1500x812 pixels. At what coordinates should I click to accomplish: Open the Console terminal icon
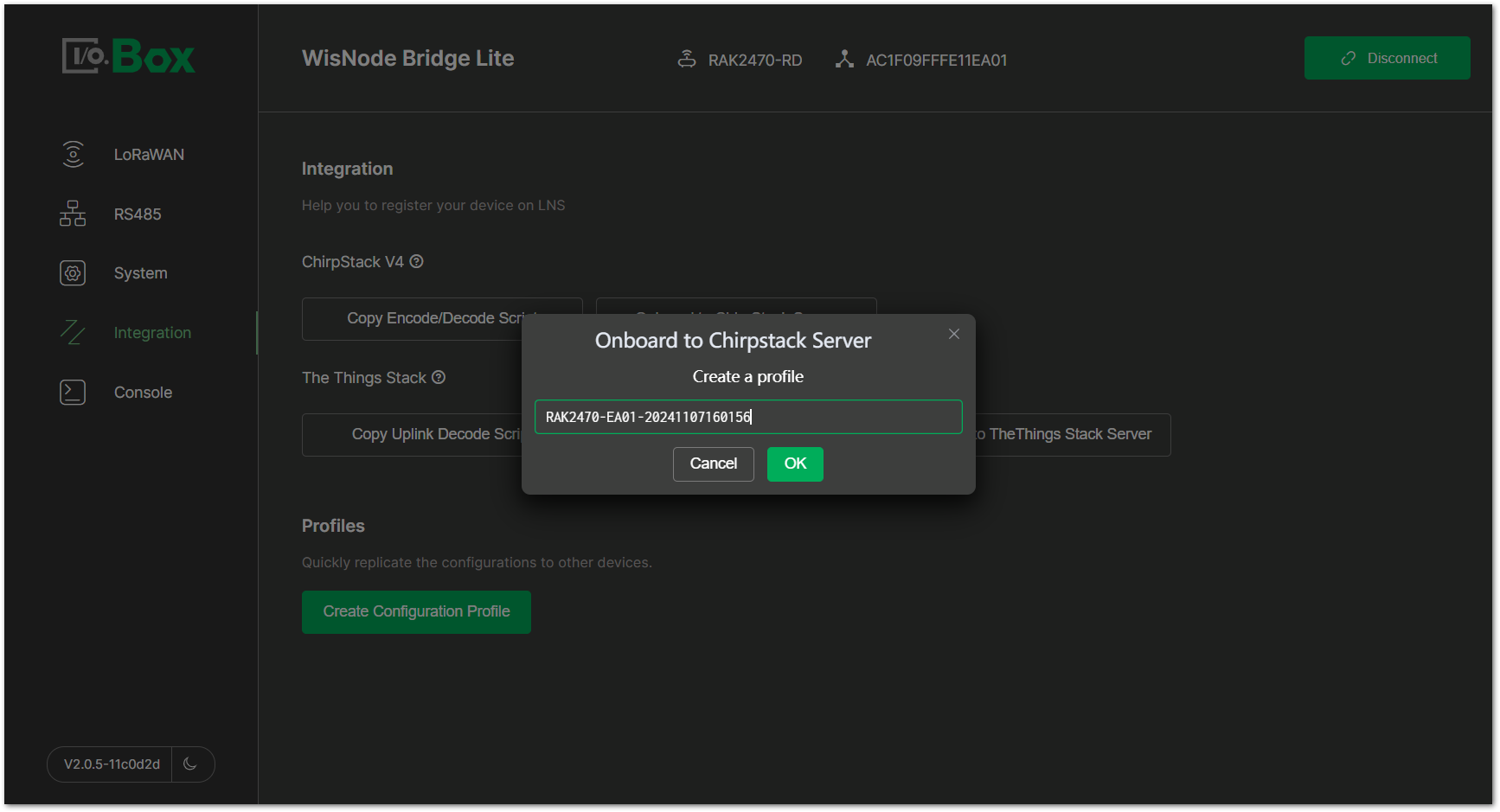(73, 392)
